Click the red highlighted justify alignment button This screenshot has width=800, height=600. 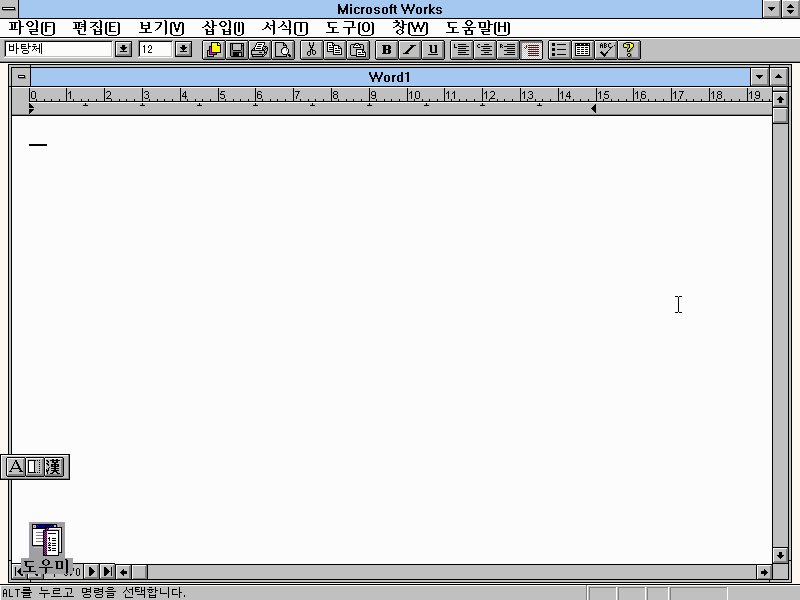[531, 49]
